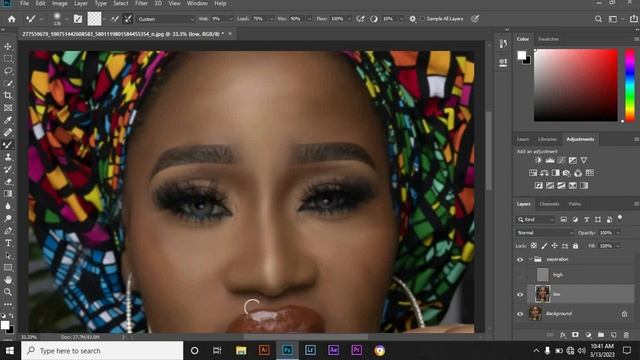Viewport: 640px width, 360px height.
Task: Open brush settings gear icon
Action: (413, 19)
